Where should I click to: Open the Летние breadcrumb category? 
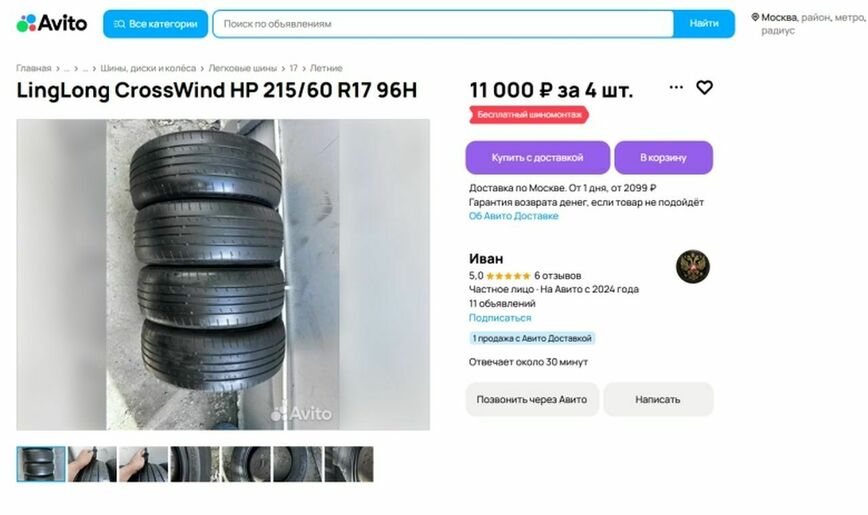326,68
